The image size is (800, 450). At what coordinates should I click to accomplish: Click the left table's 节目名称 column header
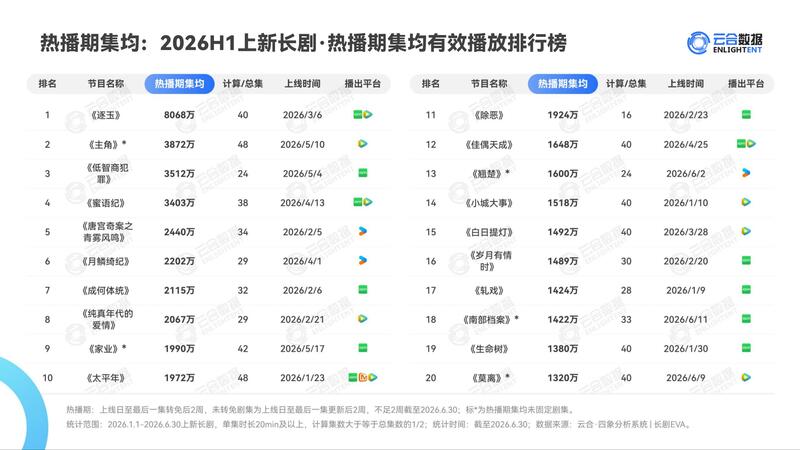[106, 84]
